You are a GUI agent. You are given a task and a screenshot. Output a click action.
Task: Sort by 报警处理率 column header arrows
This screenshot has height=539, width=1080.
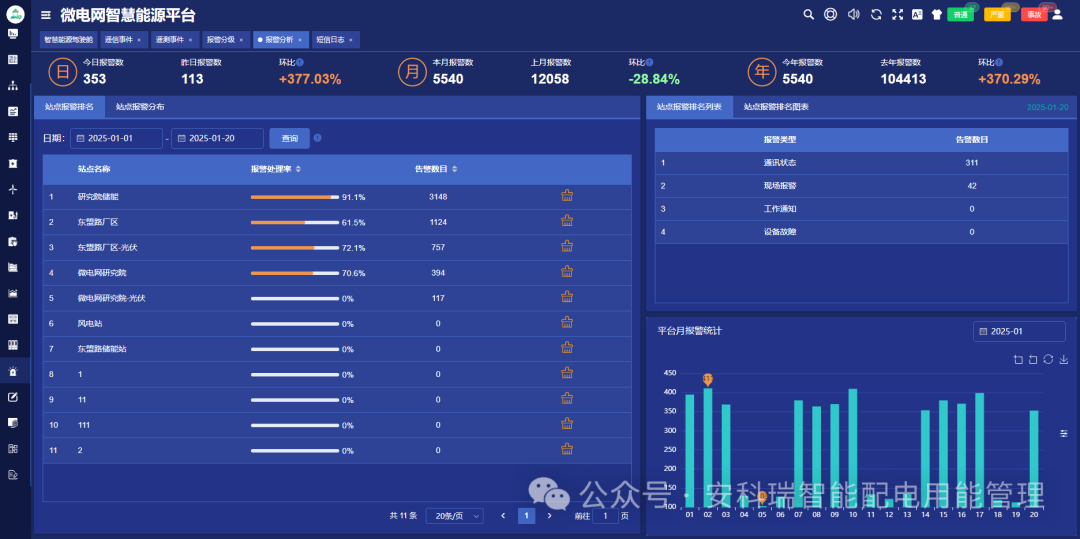298,169
